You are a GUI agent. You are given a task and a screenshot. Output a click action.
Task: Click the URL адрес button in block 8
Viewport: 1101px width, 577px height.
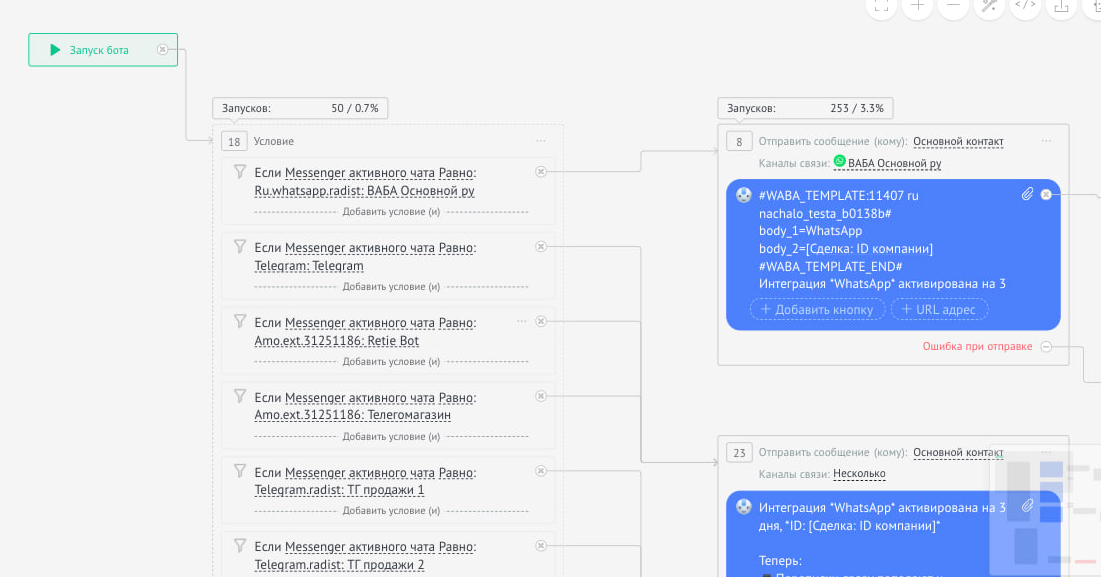[x=940, y=310]
